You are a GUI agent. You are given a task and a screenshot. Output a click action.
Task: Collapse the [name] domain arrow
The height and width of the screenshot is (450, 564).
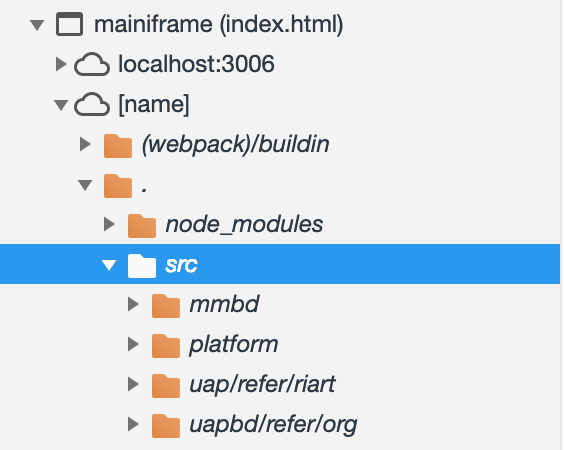[61, 105]
